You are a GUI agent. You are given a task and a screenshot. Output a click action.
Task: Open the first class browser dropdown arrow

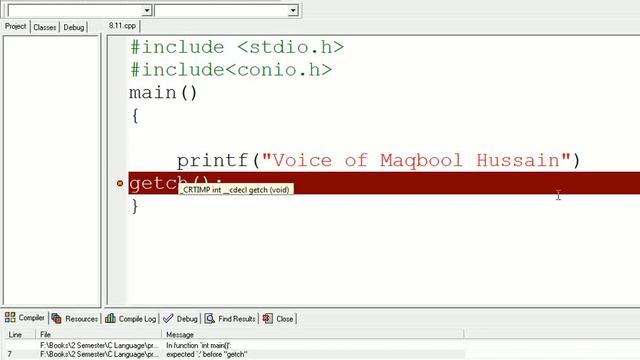tap(147, 10)
